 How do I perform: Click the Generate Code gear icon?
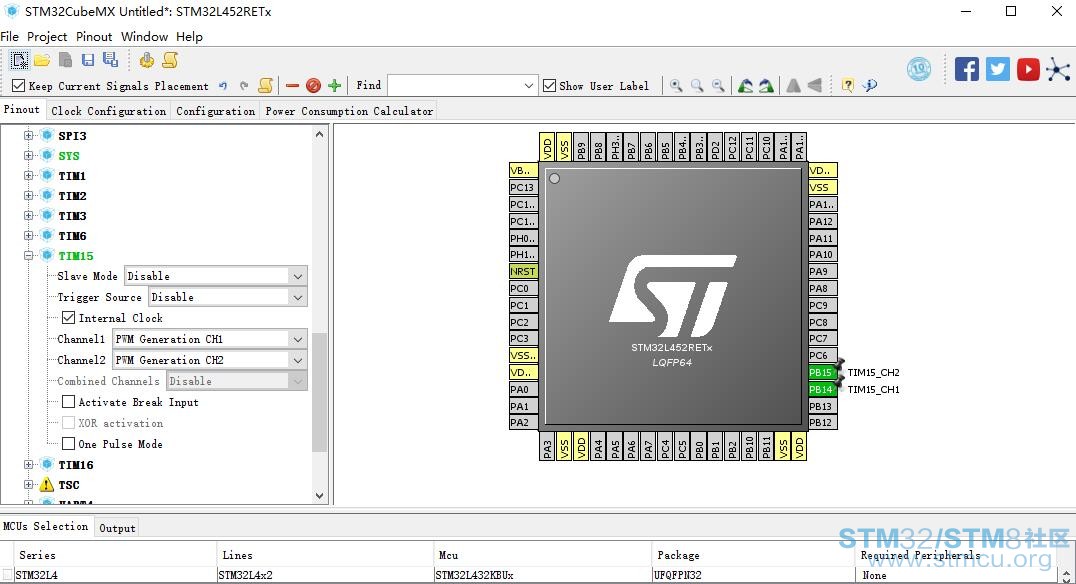pos(146,60)
